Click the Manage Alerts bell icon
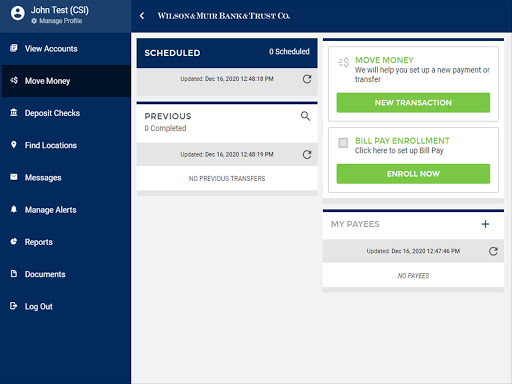Viewport: 512px width, 384px height. click(14, 209)
